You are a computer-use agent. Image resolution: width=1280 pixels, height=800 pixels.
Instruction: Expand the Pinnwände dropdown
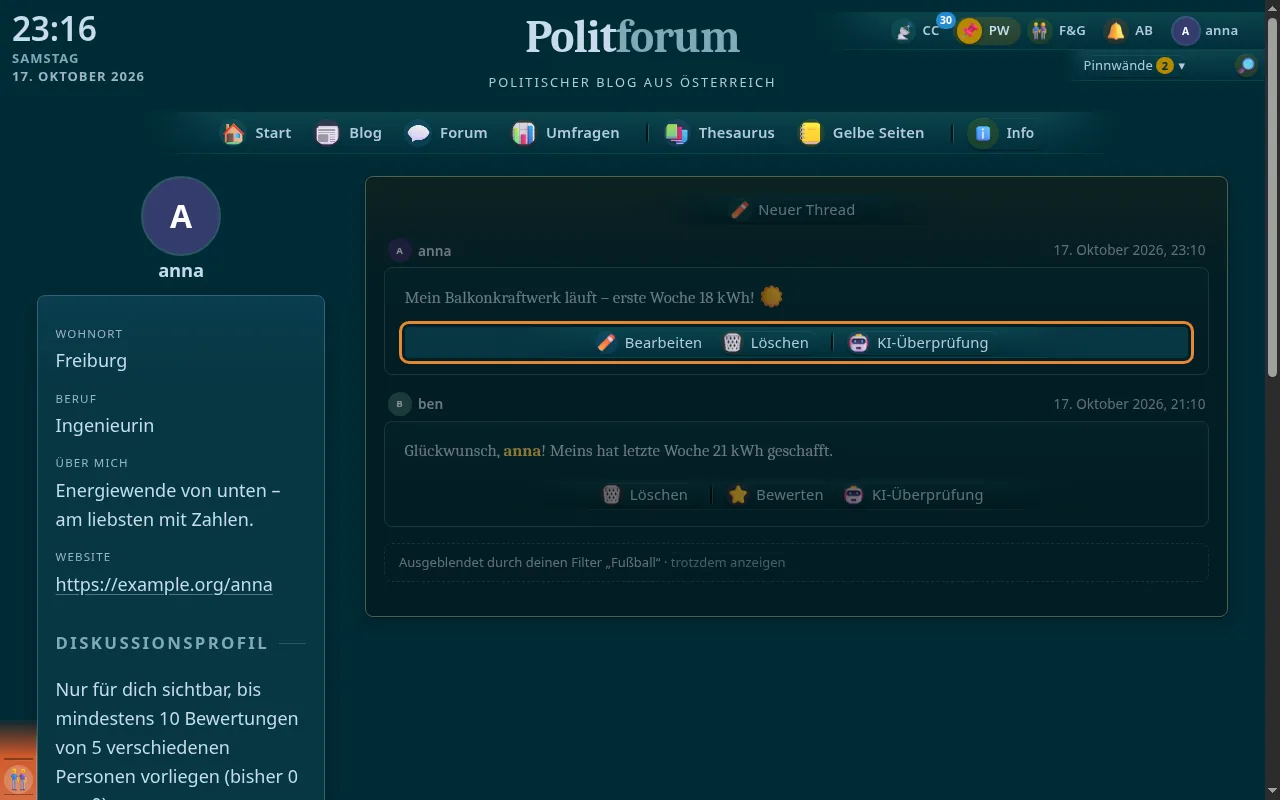pyautogui.click(x=1134, y=66)
